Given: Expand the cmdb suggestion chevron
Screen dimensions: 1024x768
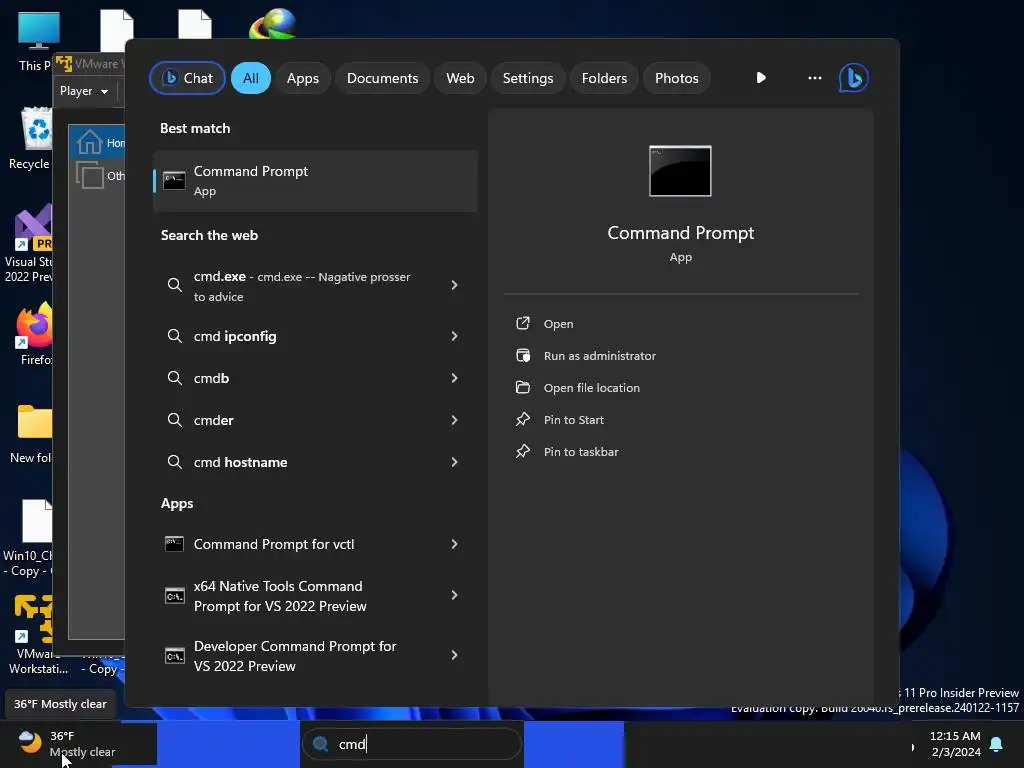Looking at the screenshot, I should click(455, 378).
